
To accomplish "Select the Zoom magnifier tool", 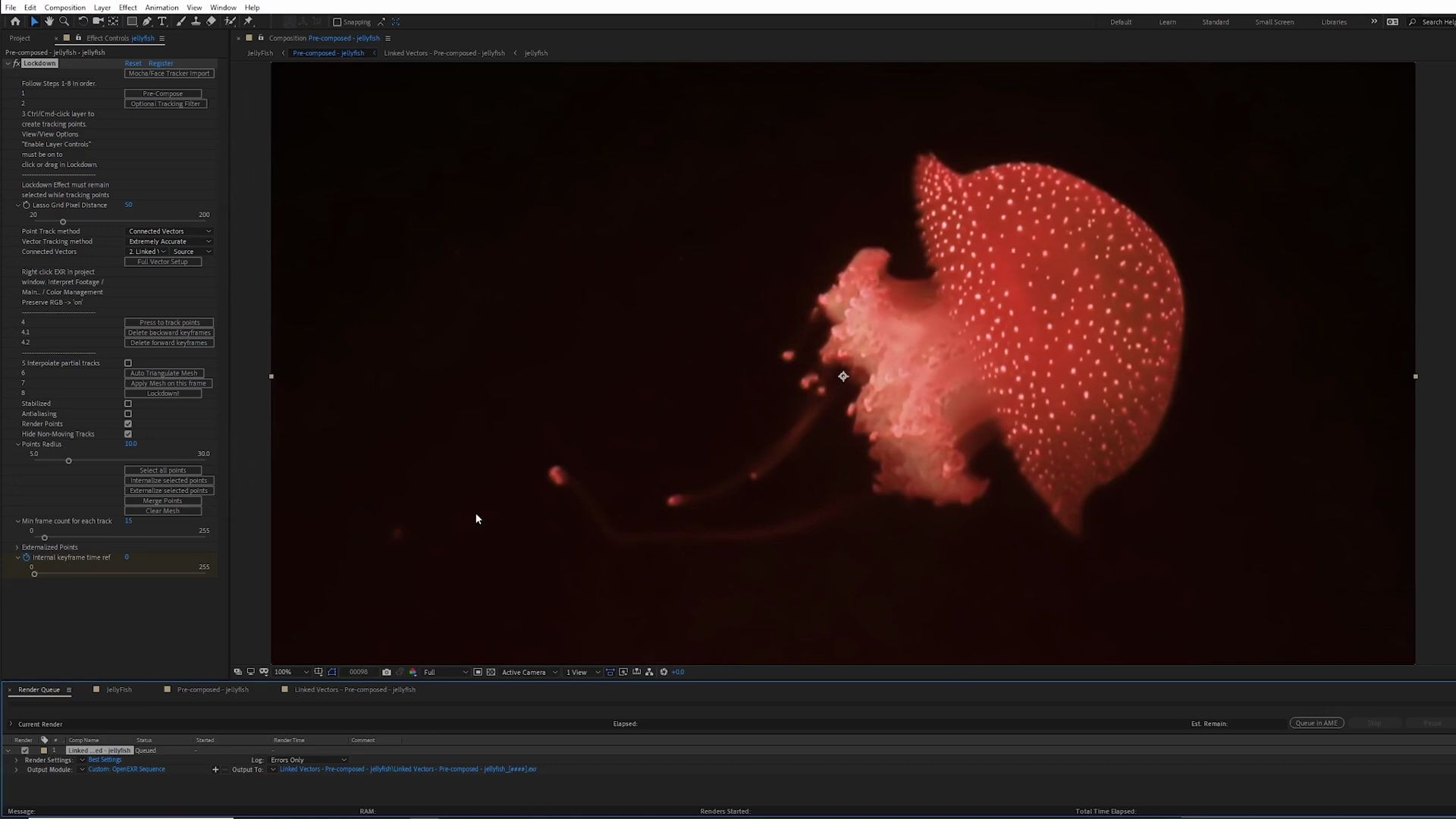I will [64, 21].
